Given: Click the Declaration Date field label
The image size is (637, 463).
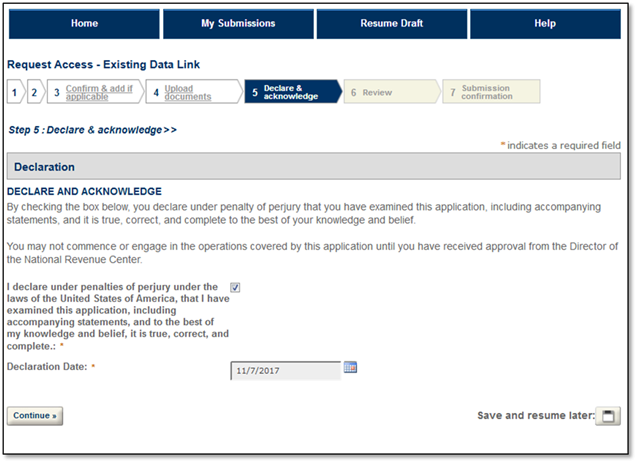Looking at the screenshot, I should [x=49, y=367].
